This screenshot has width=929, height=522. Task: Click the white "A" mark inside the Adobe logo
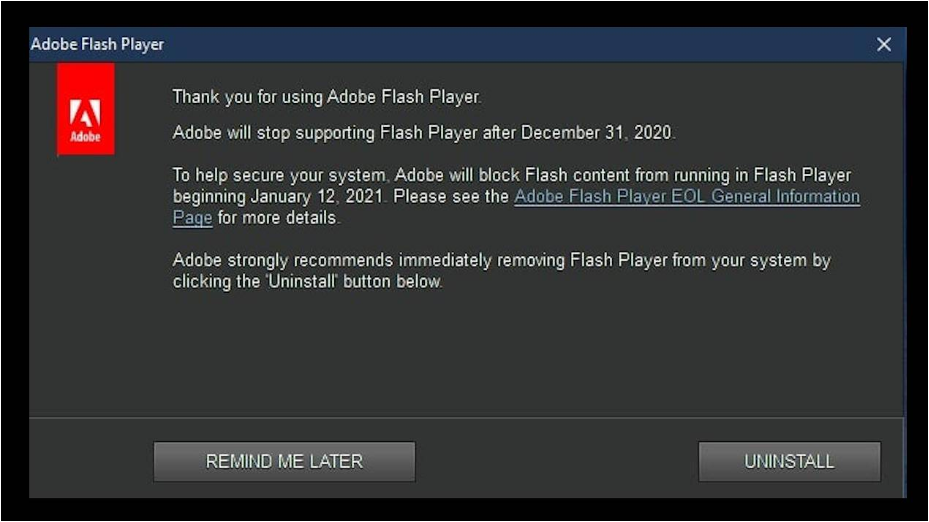click(x=85, y=112)
